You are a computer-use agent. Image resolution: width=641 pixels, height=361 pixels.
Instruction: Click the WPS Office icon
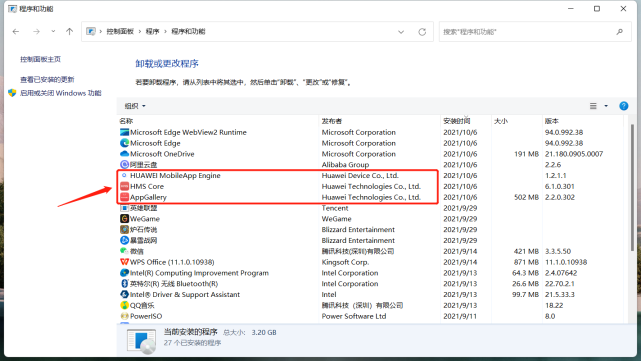click(124, 262)
